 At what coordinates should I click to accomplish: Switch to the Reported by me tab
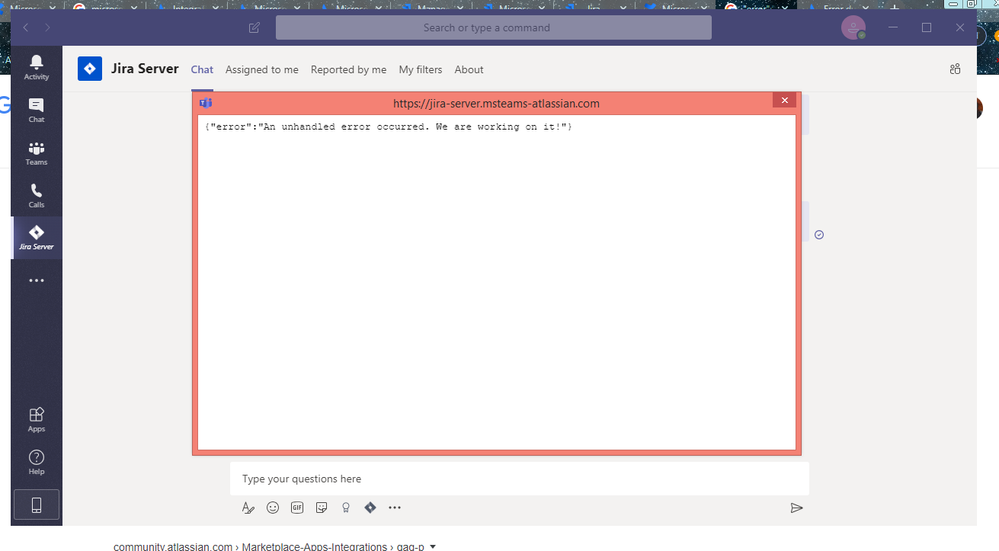coord(349,69)
